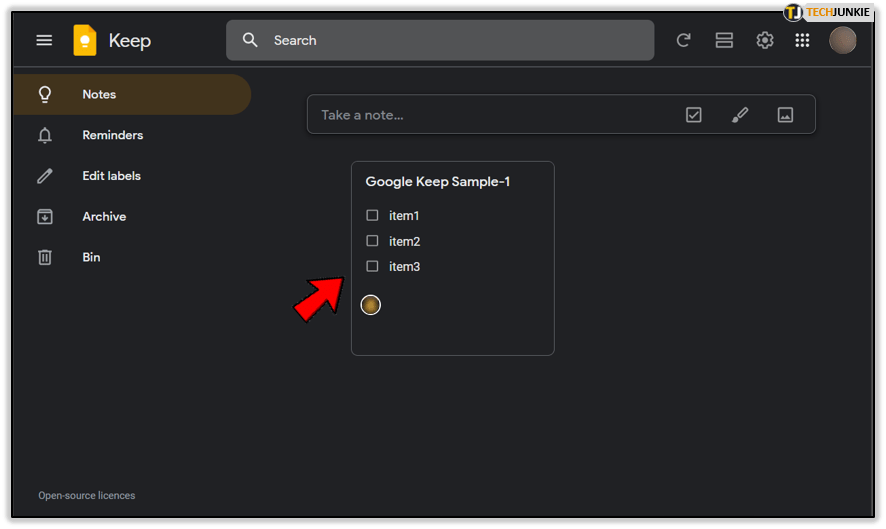The width and height of the screenshot is (886, 529).
Task: Go to the Archive section
Action: pyautogui.click(x=104, y=216)
